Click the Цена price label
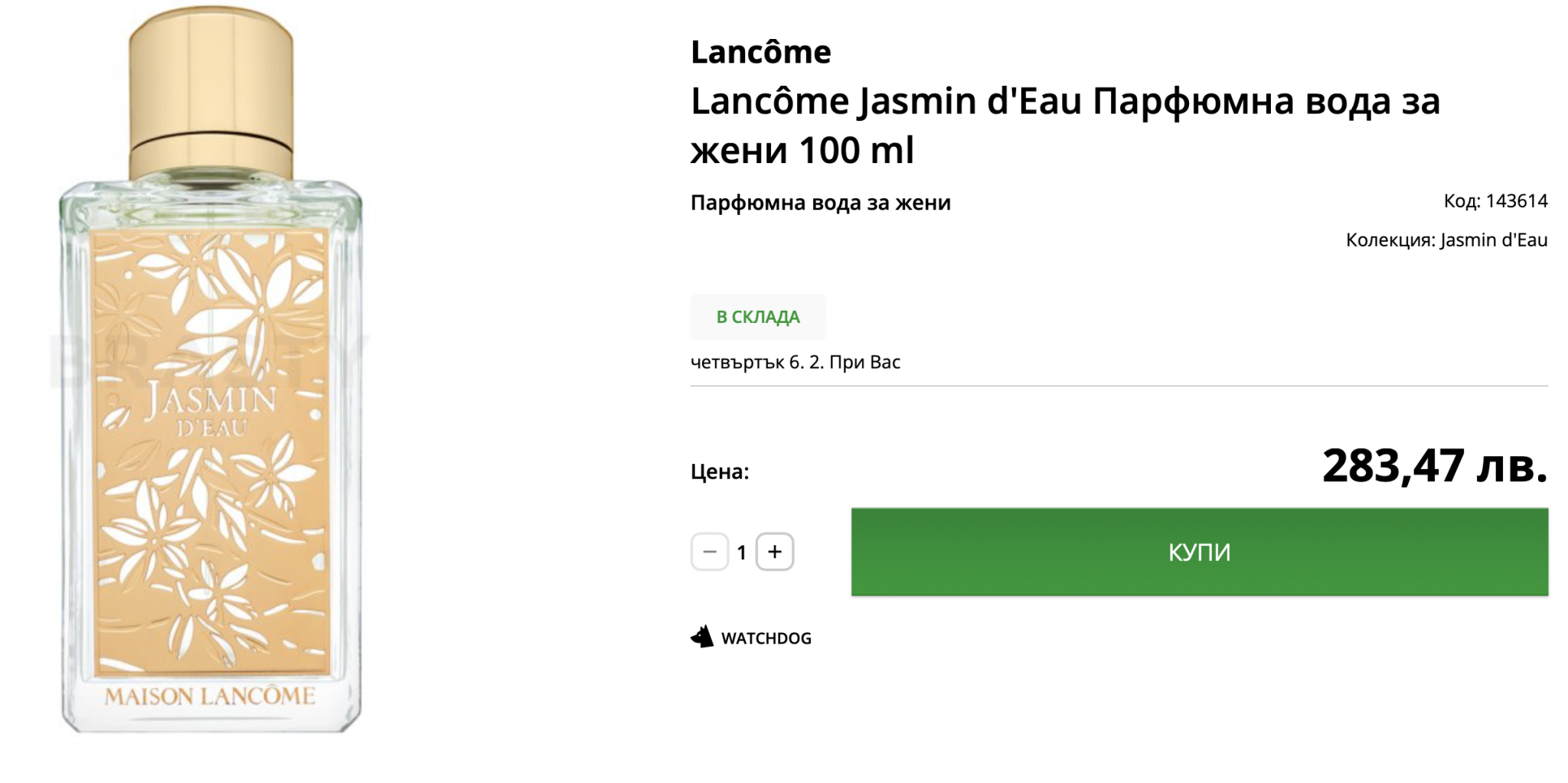Screen dimensions: 1568x783 [x=720, y=471]
